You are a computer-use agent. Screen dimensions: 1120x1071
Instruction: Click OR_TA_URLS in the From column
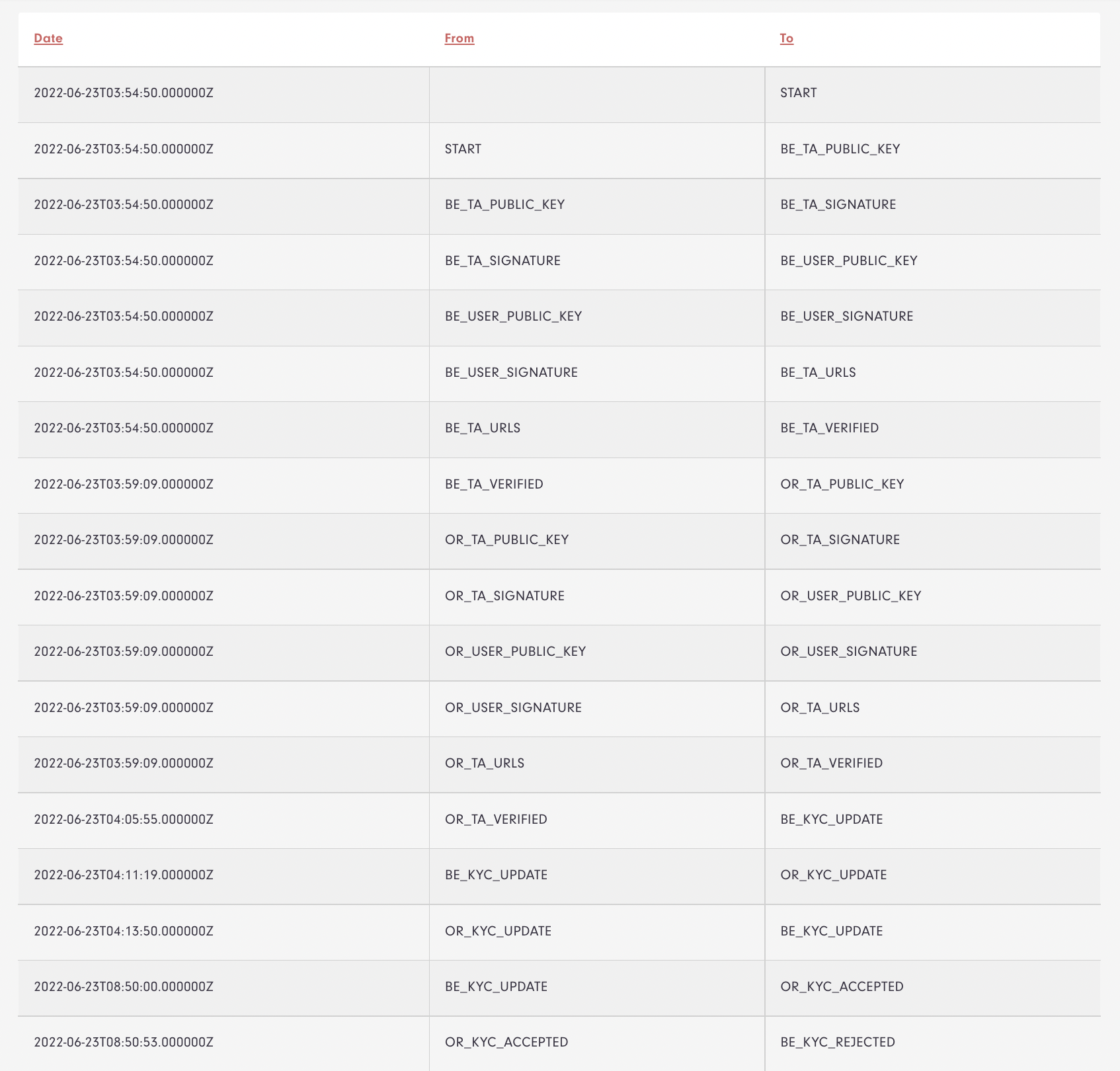(485, 763)
